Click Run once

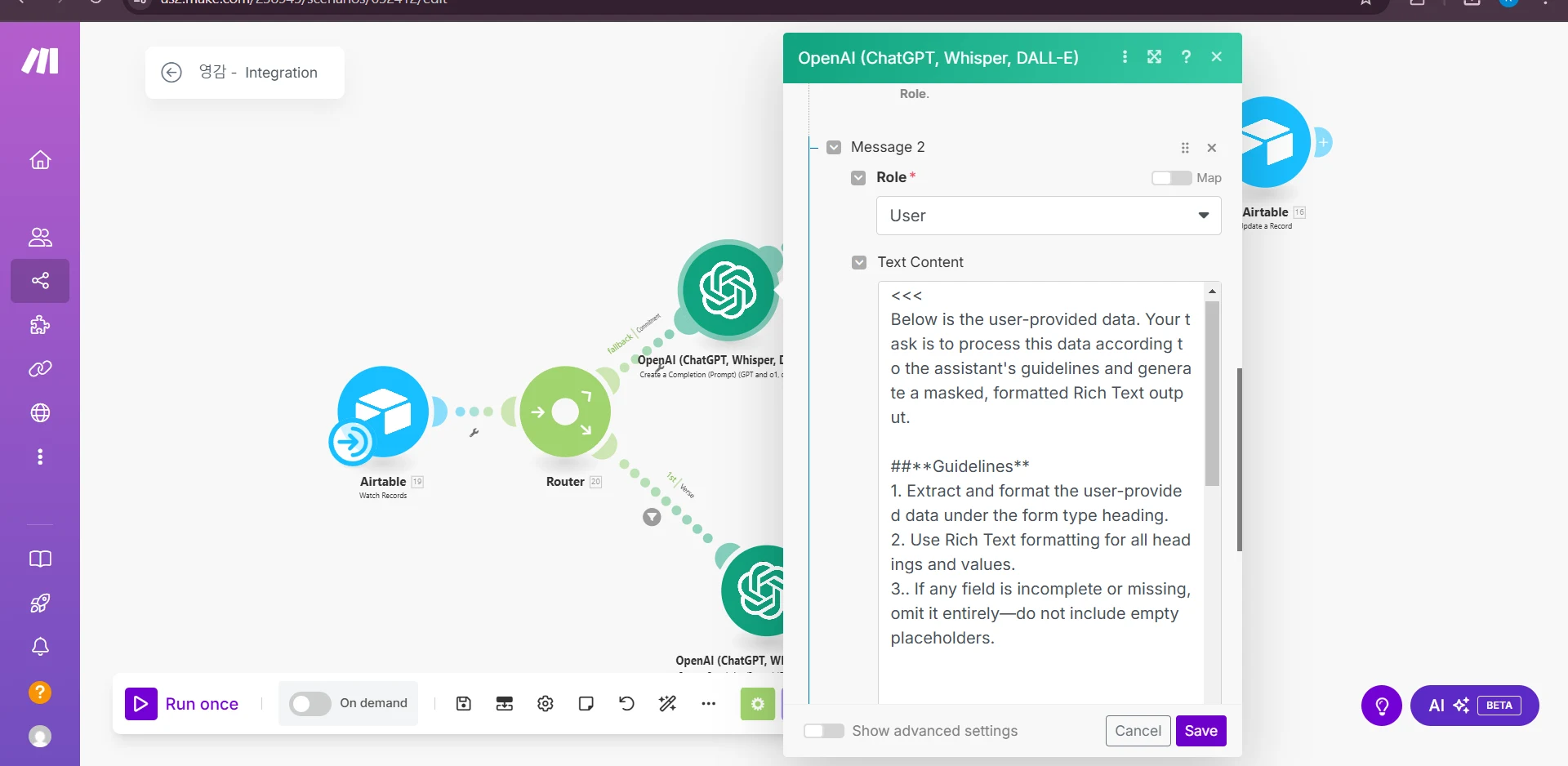(x=183, y=704)
